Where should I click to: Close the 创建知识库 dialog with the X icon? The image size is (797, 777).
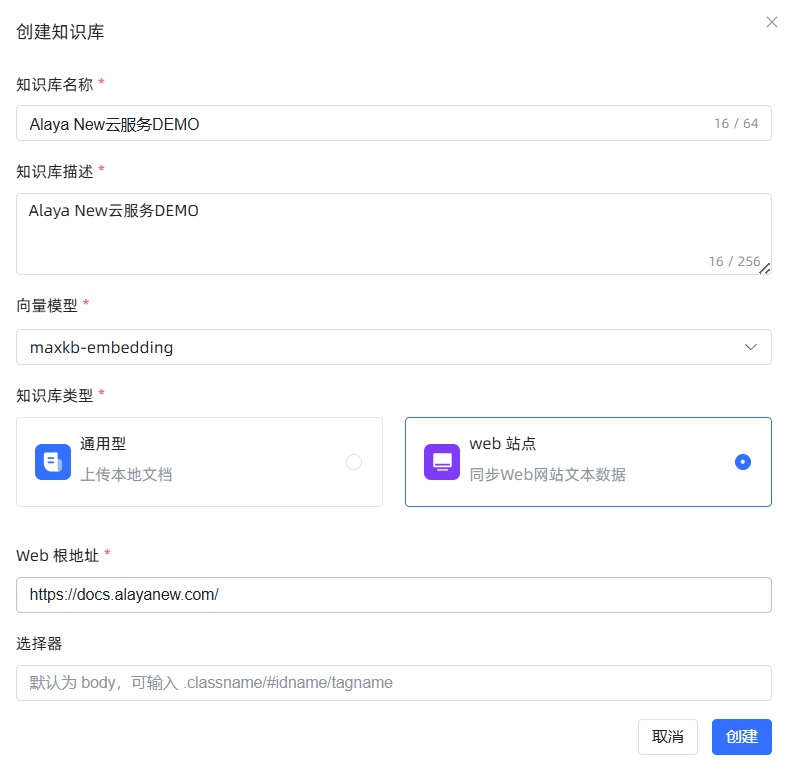point(771,22)
